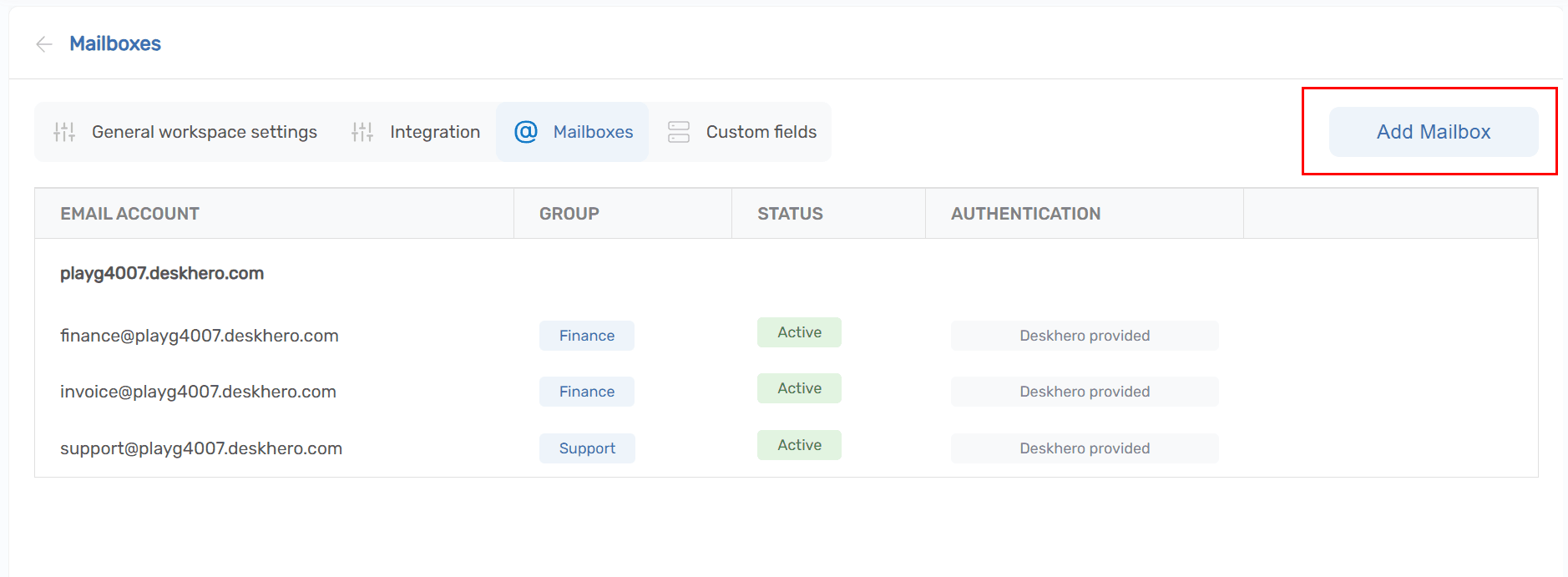Switch to the Integration tab
The width and height of the screenshot is (1568, 577).
click(x=434, y=132)
